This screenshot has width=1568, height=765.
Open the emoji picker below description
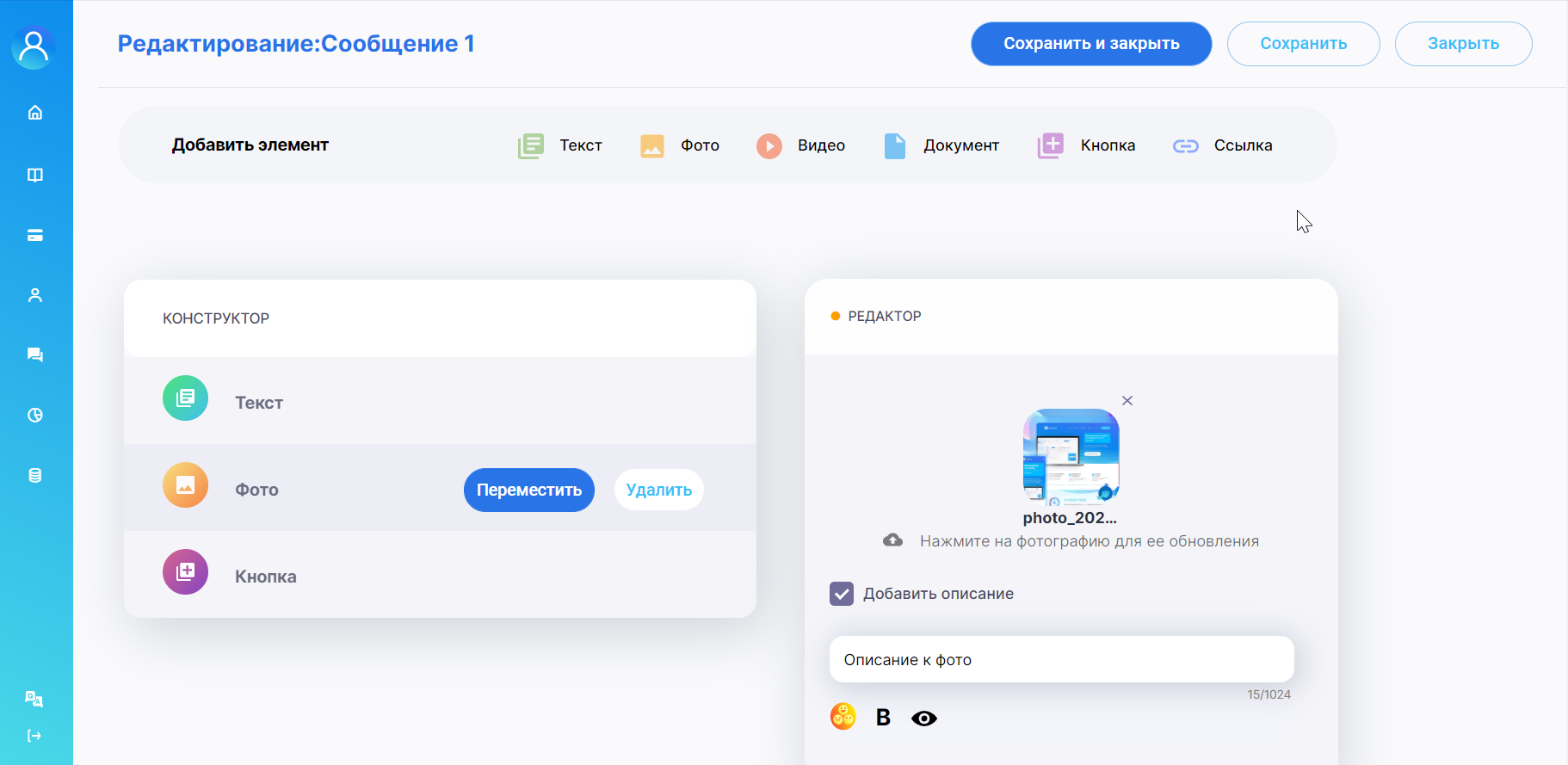843,716
